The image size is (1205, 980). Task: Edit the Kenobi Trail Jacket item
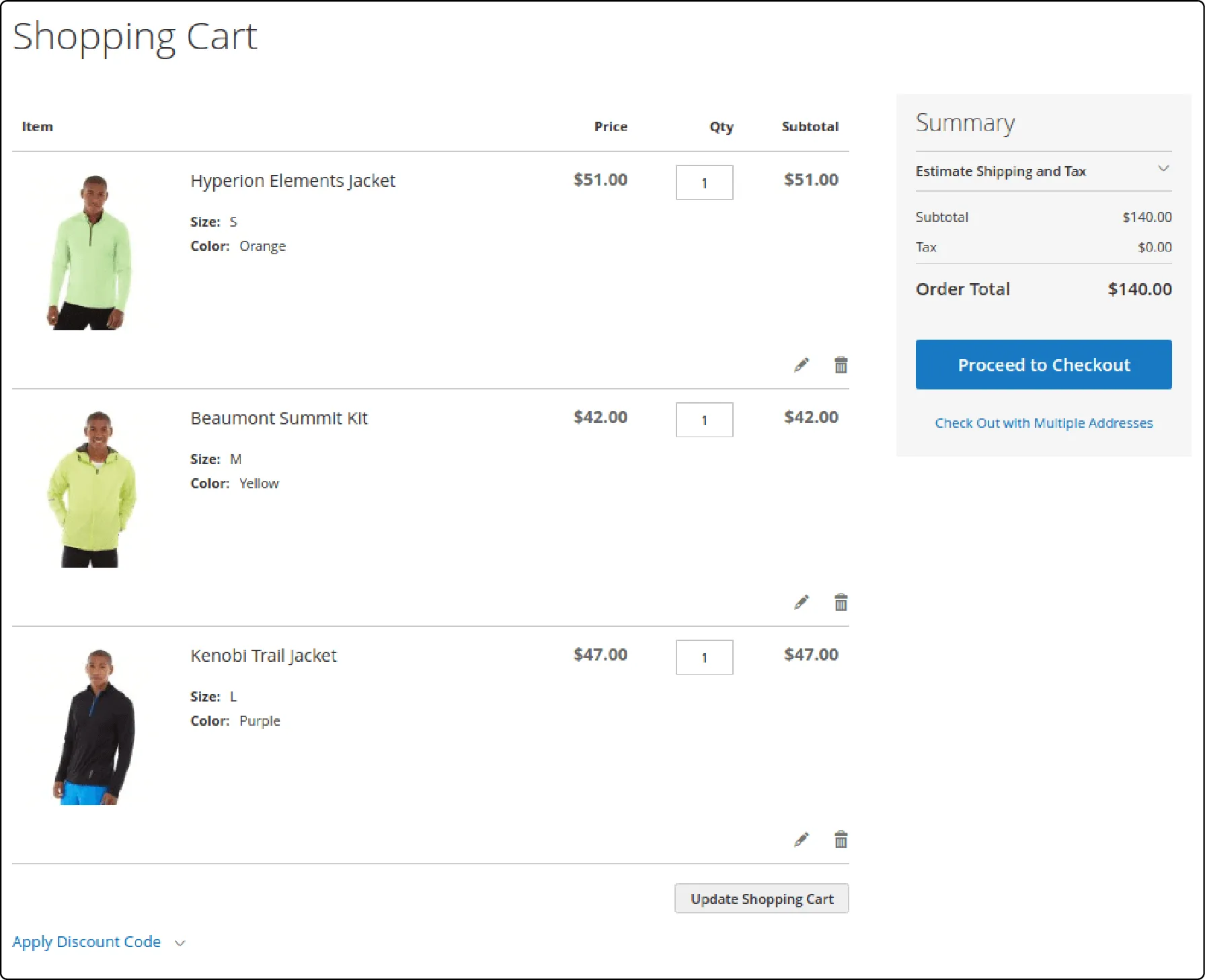[801, 840]
